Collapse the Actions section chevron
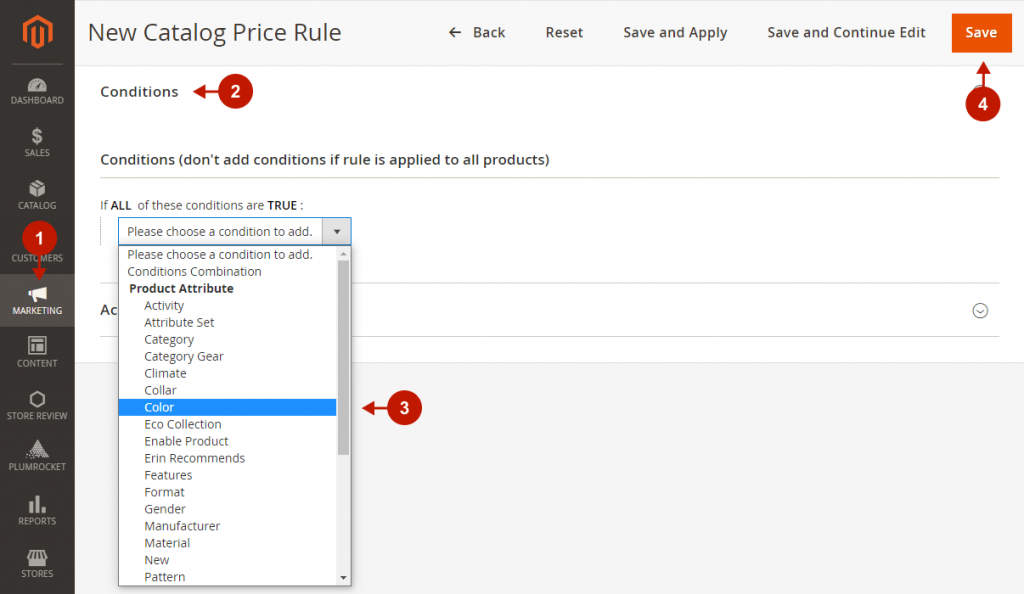Viewport: 1024px width, 594px height. point(980,310)
